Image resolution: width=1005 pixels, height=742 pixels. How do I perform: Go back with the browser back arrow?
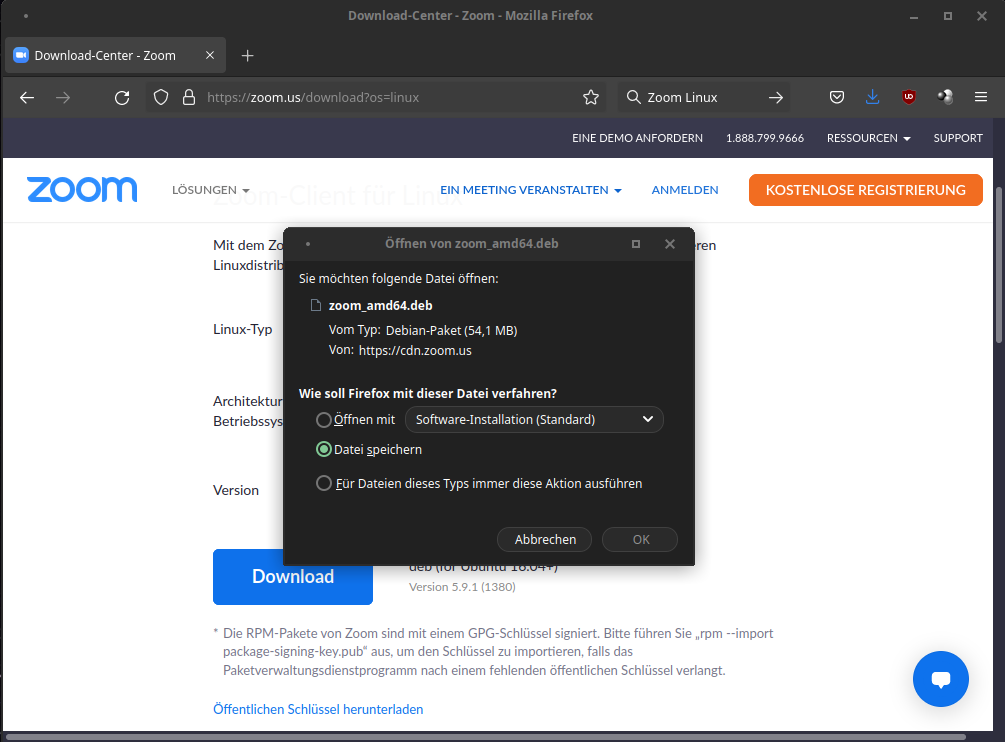tap(27, 97)
